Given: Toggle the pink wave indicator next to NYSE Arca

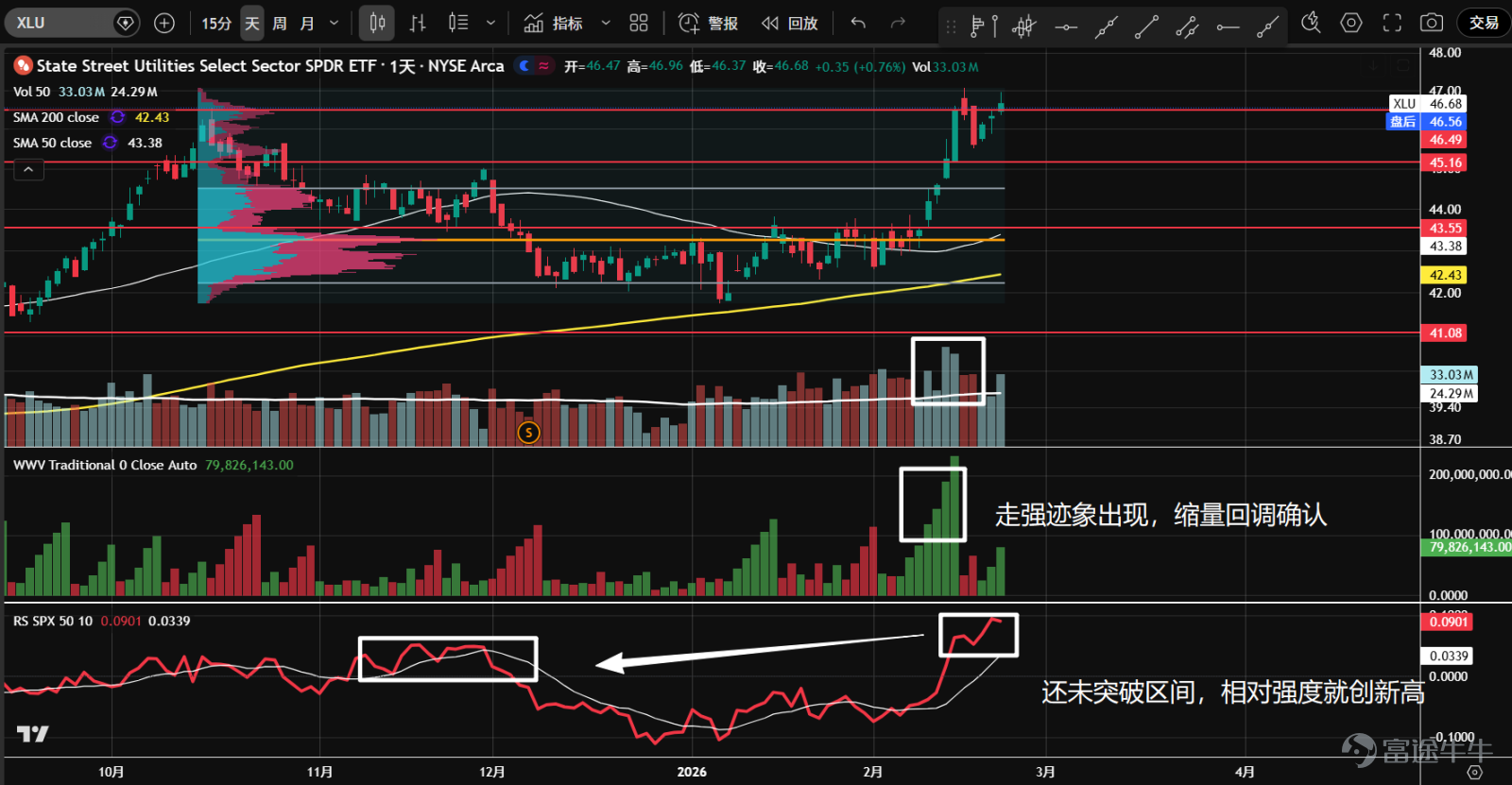Looking at the screenshot, I should pyautogui.click(x=544, y=66).
